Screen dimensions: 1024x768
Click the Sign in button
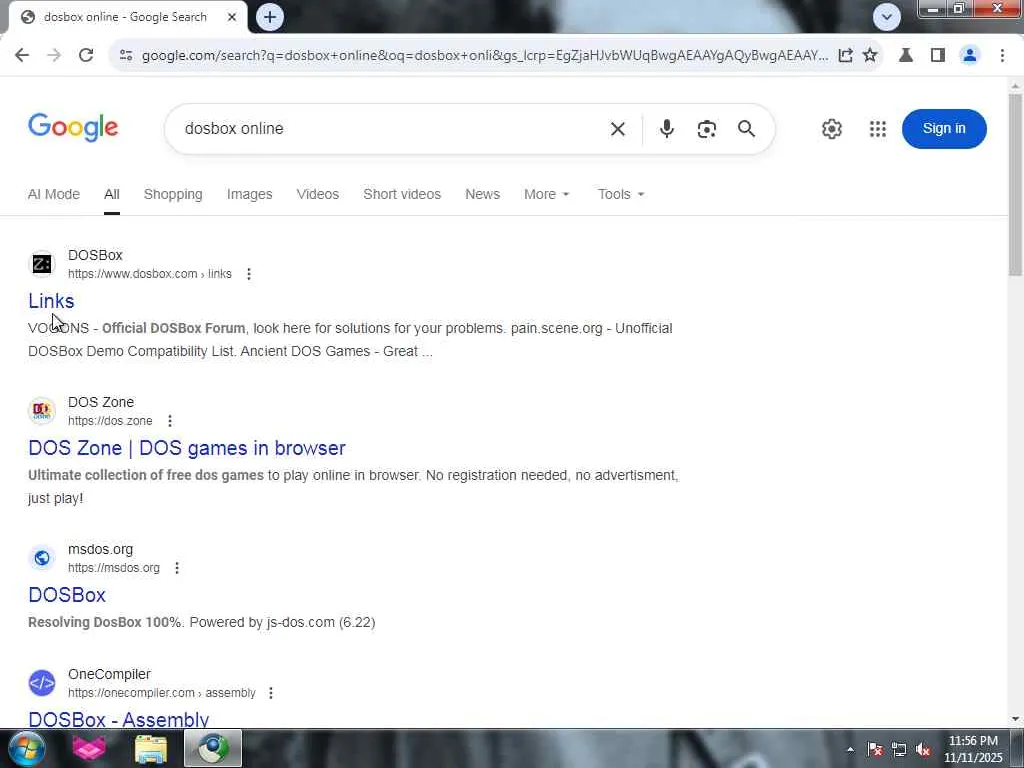click(x=944, y=129)
